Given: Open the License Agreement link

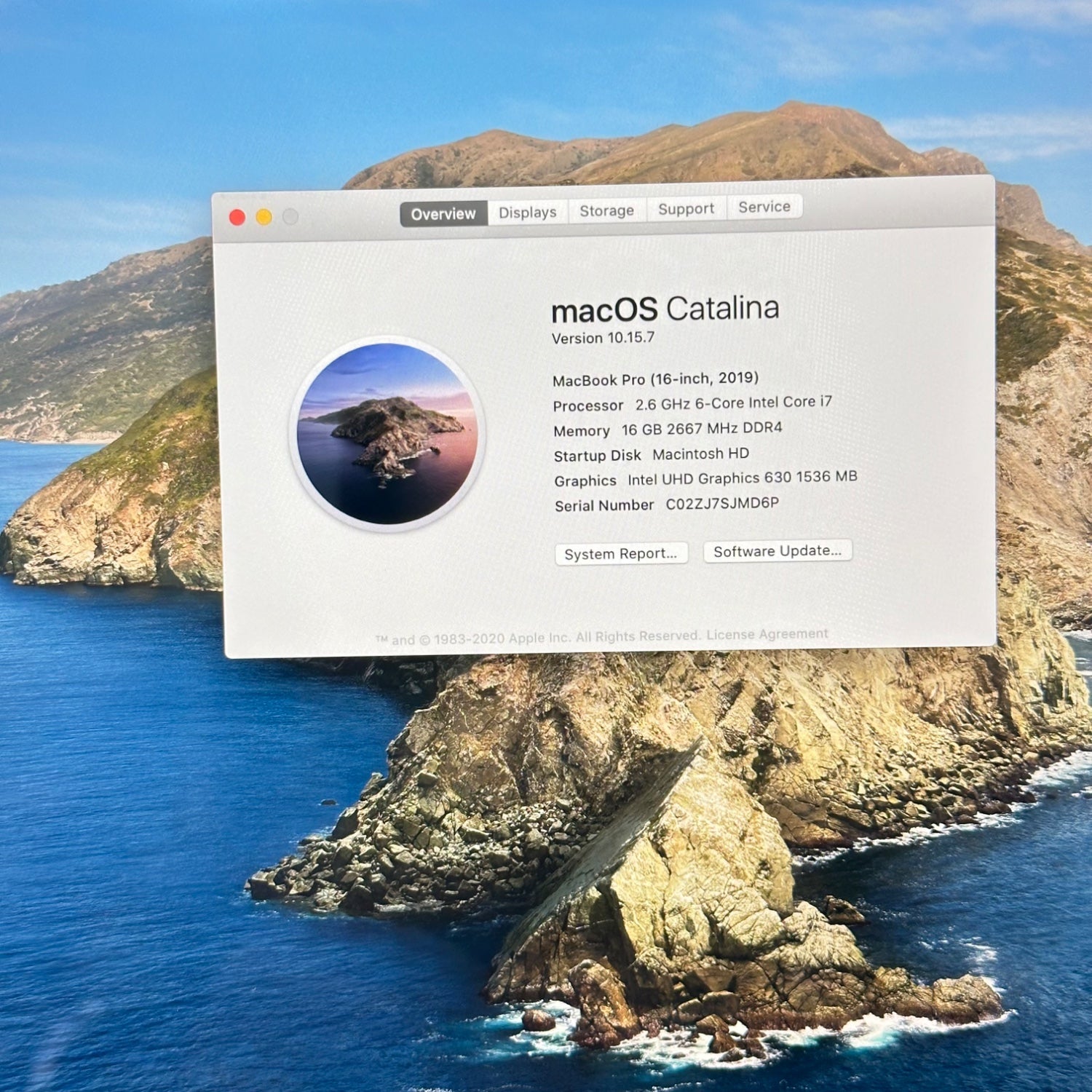Looking at the screenshot, I should 767,634.
